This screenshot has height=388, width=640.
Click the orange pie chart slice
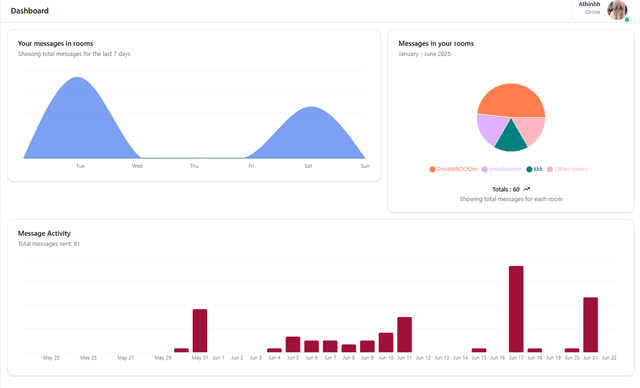pyautogui.click(x=511, y=99)
